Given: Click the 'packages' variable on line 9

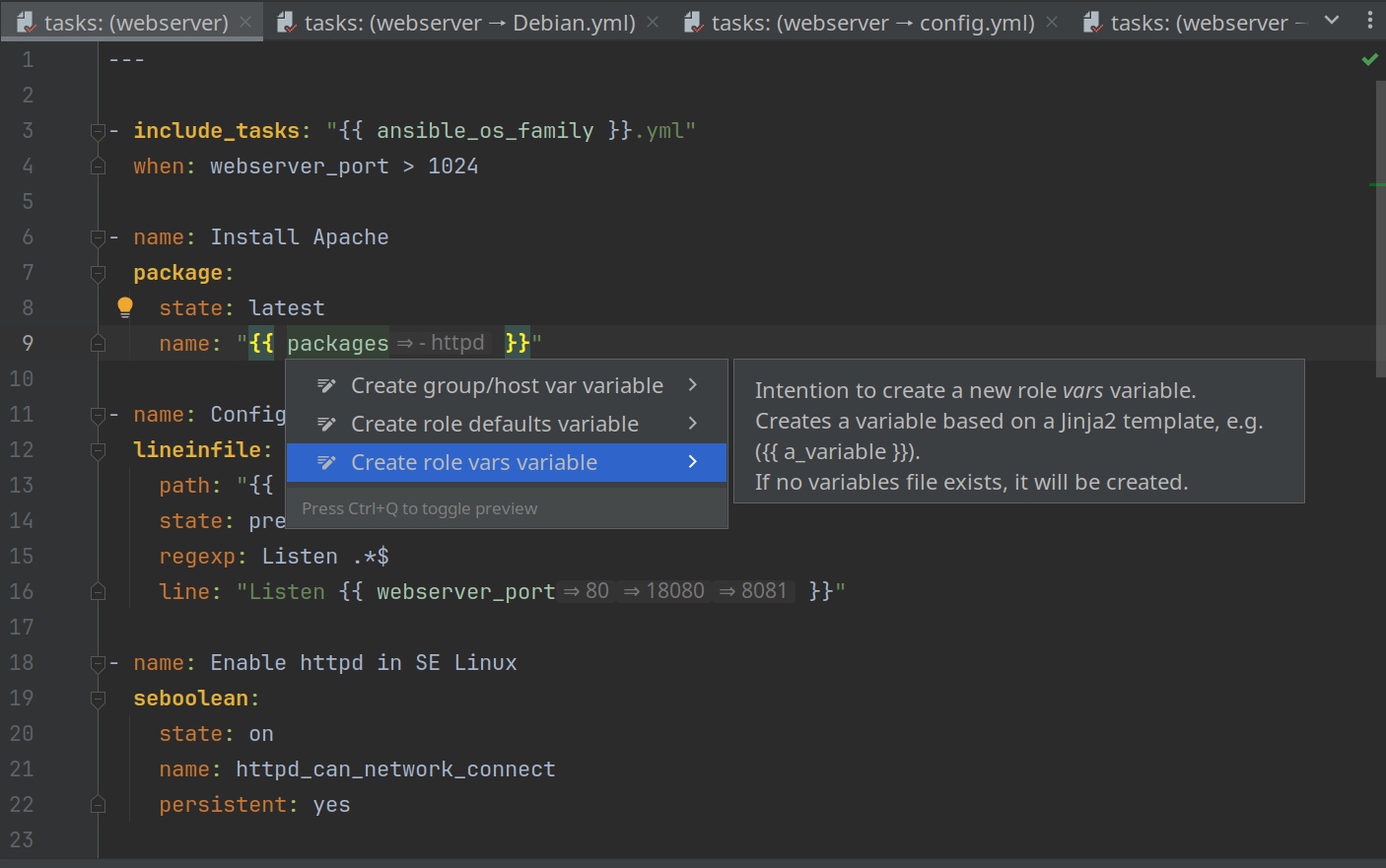Looking at the screenshot, I should coord(338,343).
